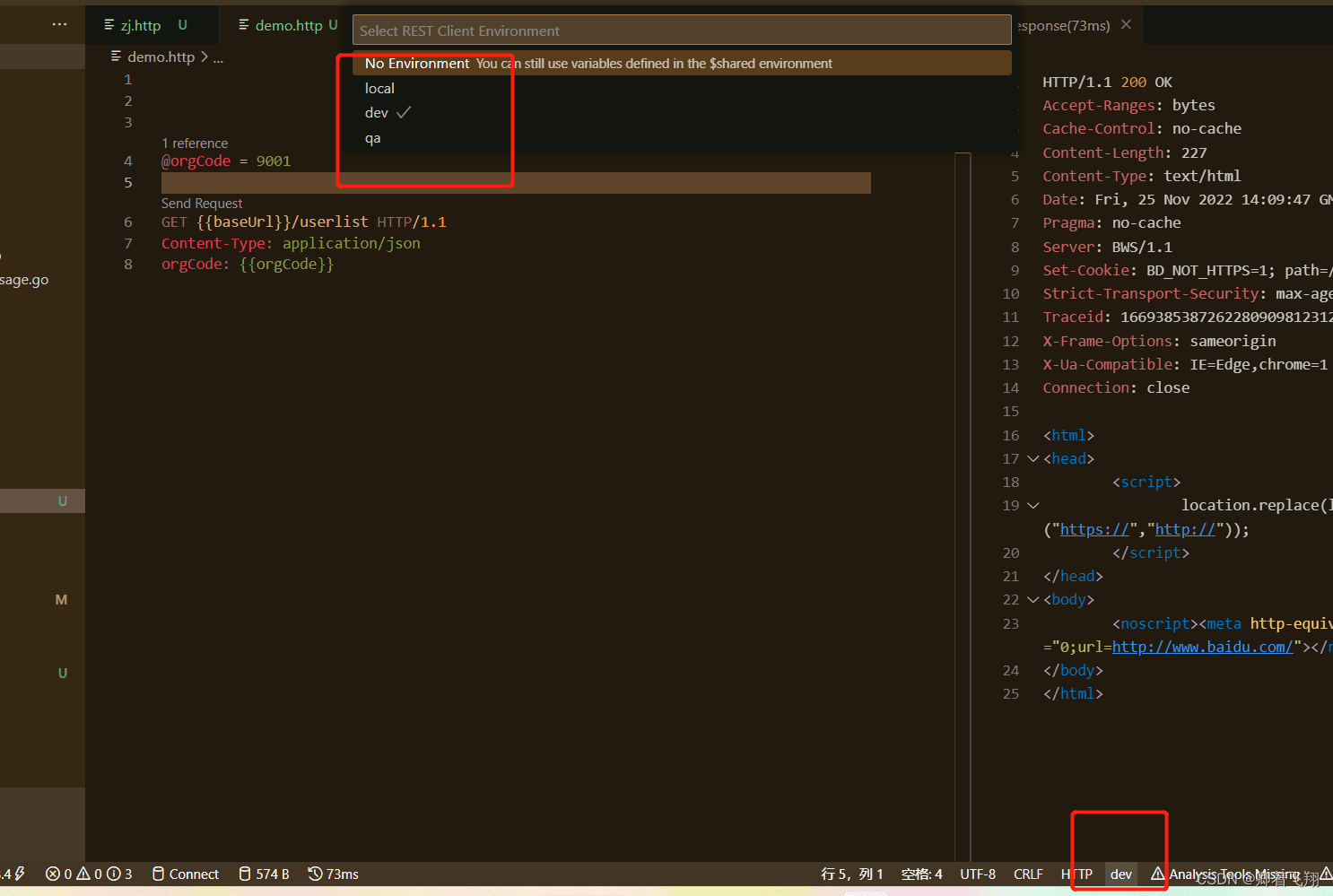The height and width of the screenshot is (896, 1333).
Task: Collapse the <head> fold on line 17
Action: (1032, 459)
